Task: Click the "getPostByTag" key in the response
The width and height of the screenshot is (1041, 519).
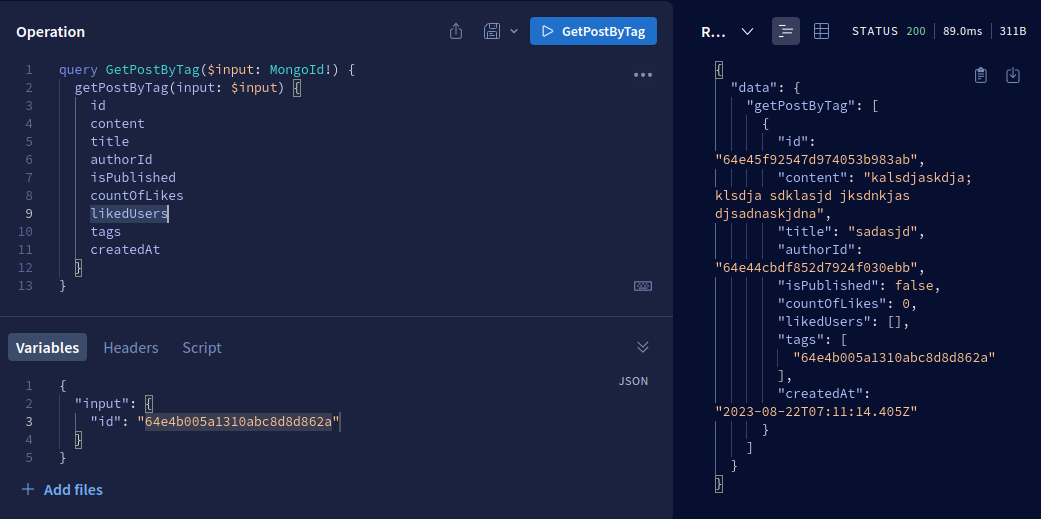Action: click(x=806, y=105)
